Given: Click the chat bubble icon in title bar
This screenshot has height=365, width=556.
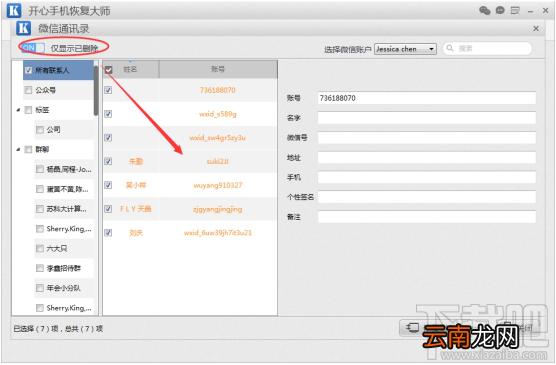Looking at the screenshot, I should (x=500, y=10).
